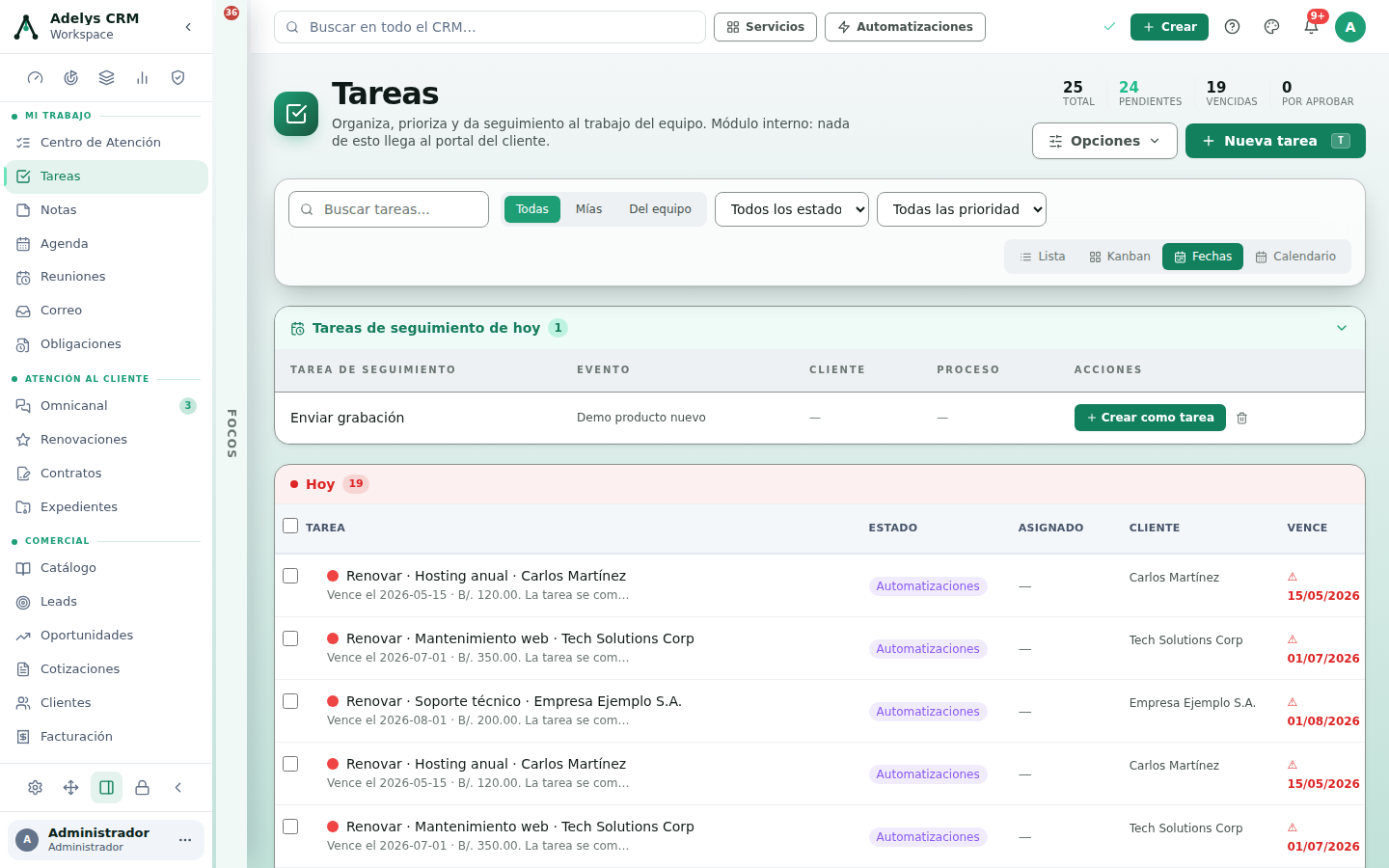
Task: Open the Automatizaciones button in top bar
Action: 905,27
